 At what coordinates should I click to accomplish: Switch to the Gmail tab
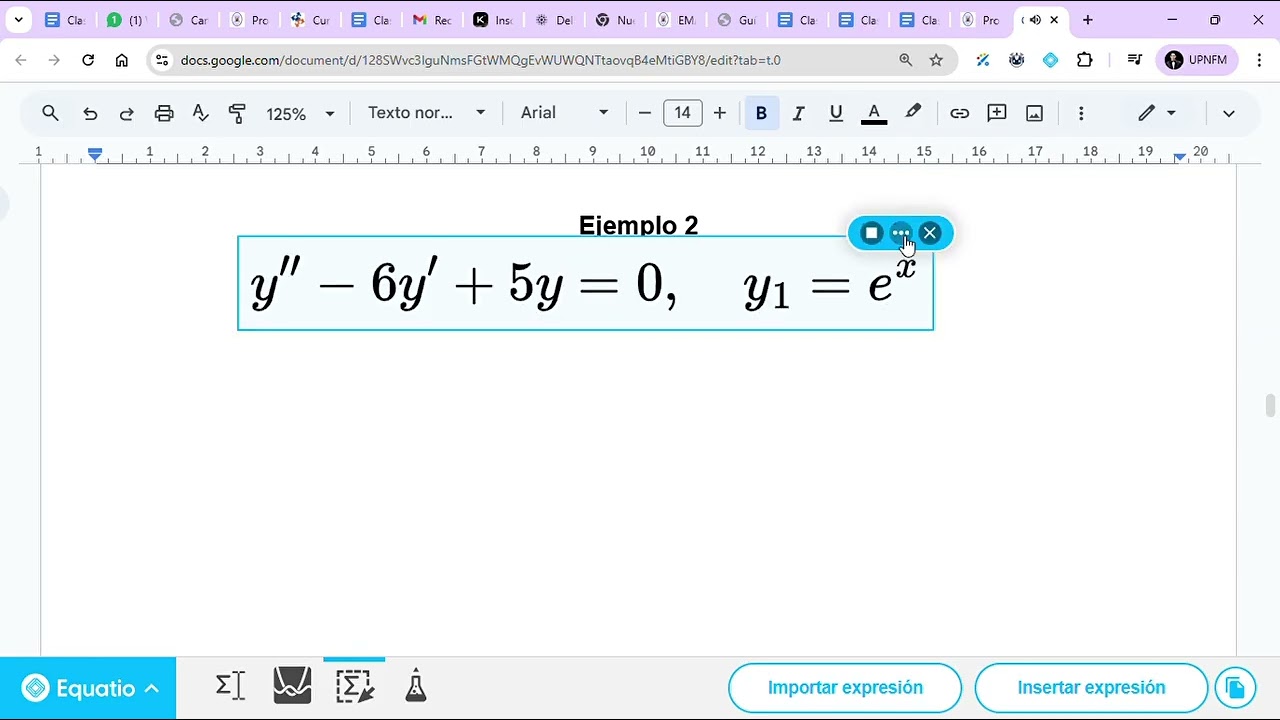coord(432,20)
